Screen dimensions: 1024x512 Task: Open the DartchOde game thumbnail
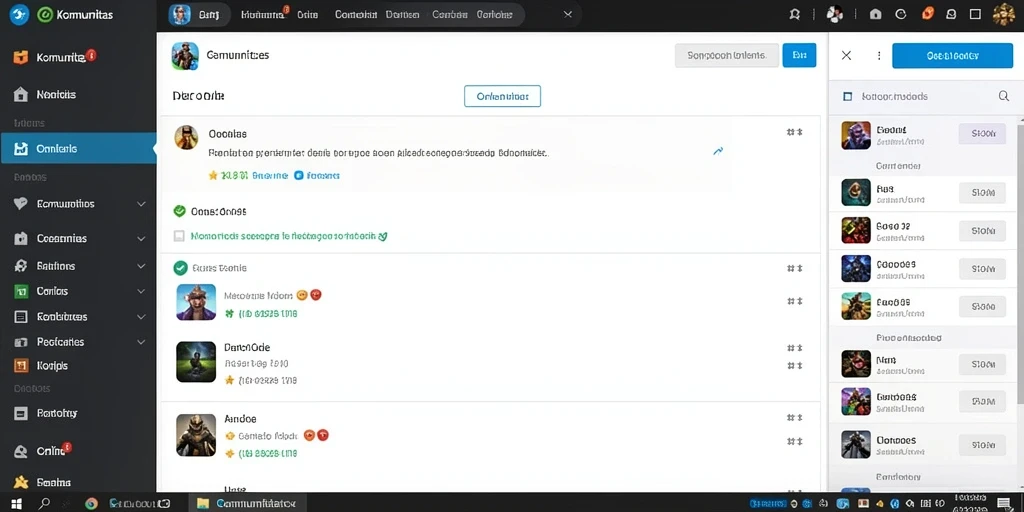click(196, 362)
